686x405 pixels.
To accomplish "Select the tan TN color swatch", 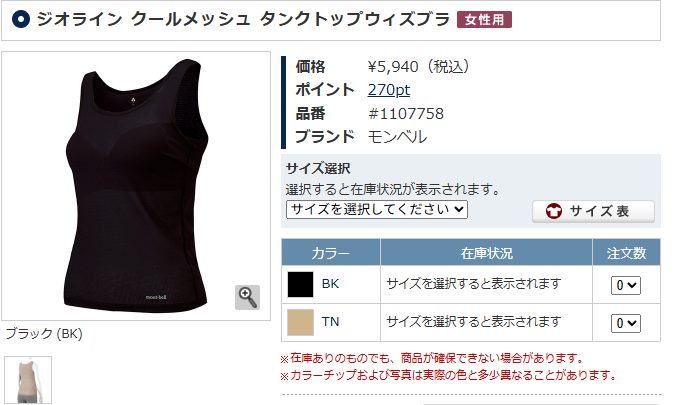I will click(x=301, y=322).
